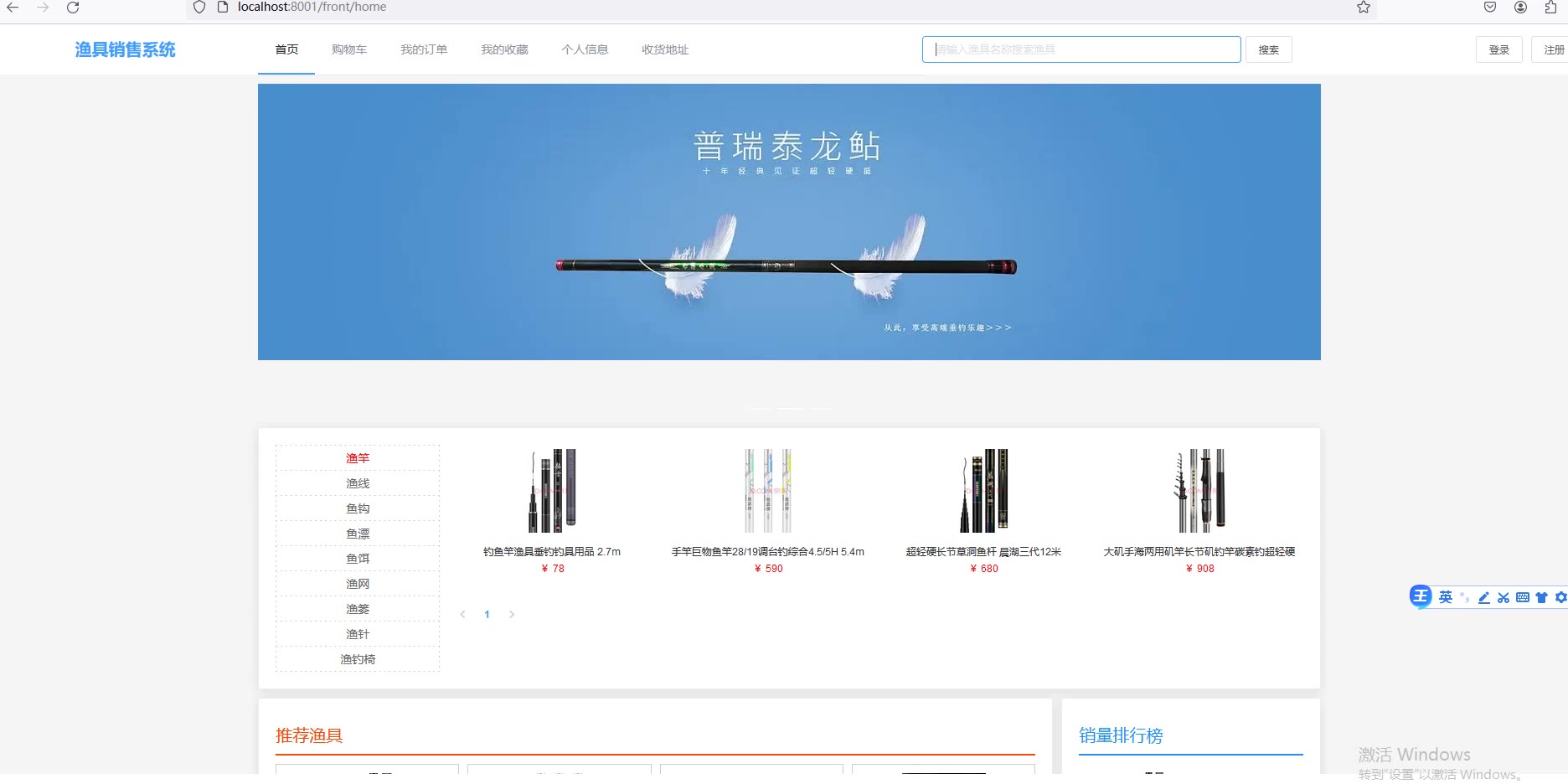1568x784 pixels.
Task: Click the ¥ 680 price text
Action: tap(984, 569)
